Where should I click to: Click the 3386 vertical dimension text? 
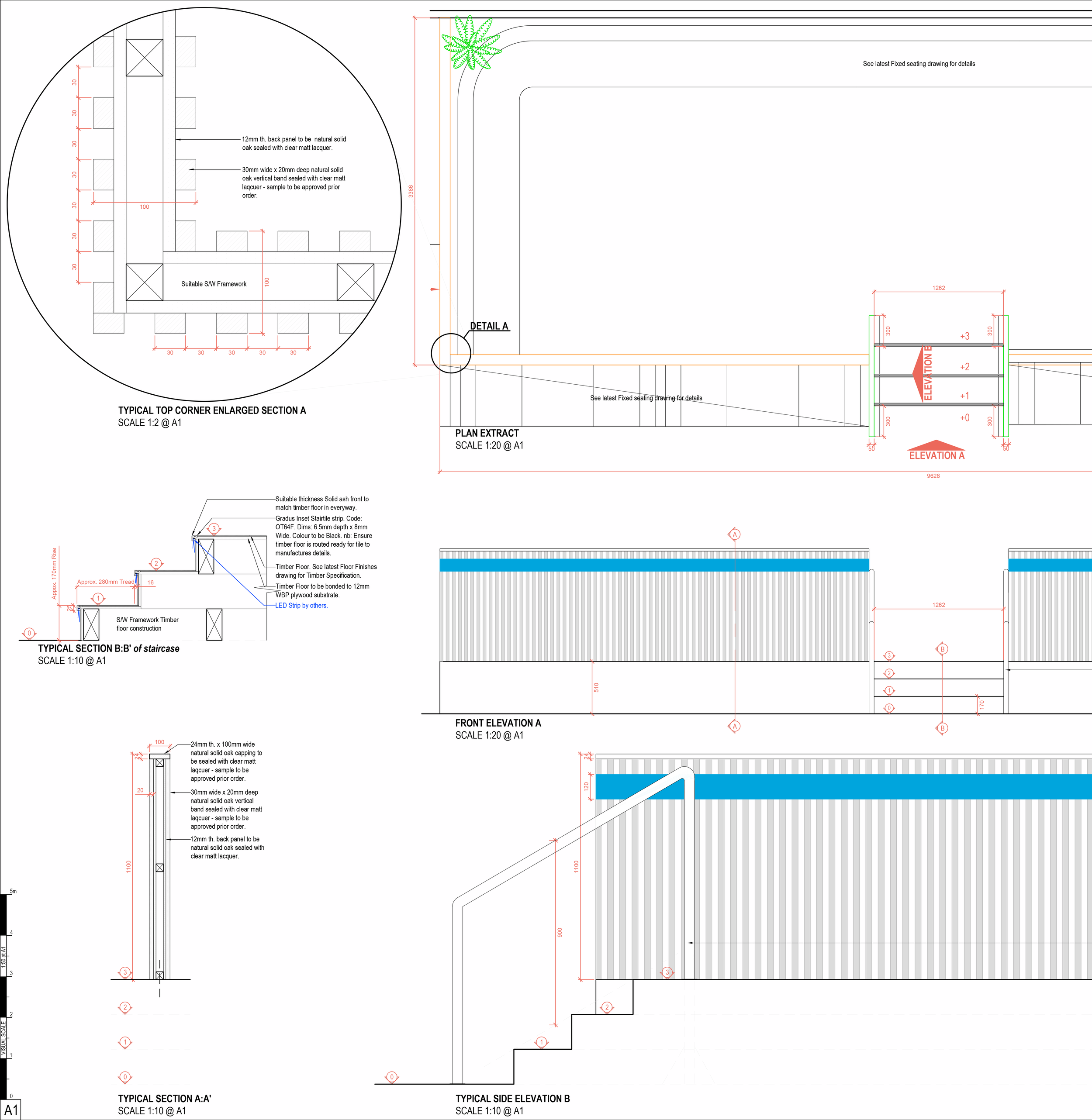click(x=411, y=191)
